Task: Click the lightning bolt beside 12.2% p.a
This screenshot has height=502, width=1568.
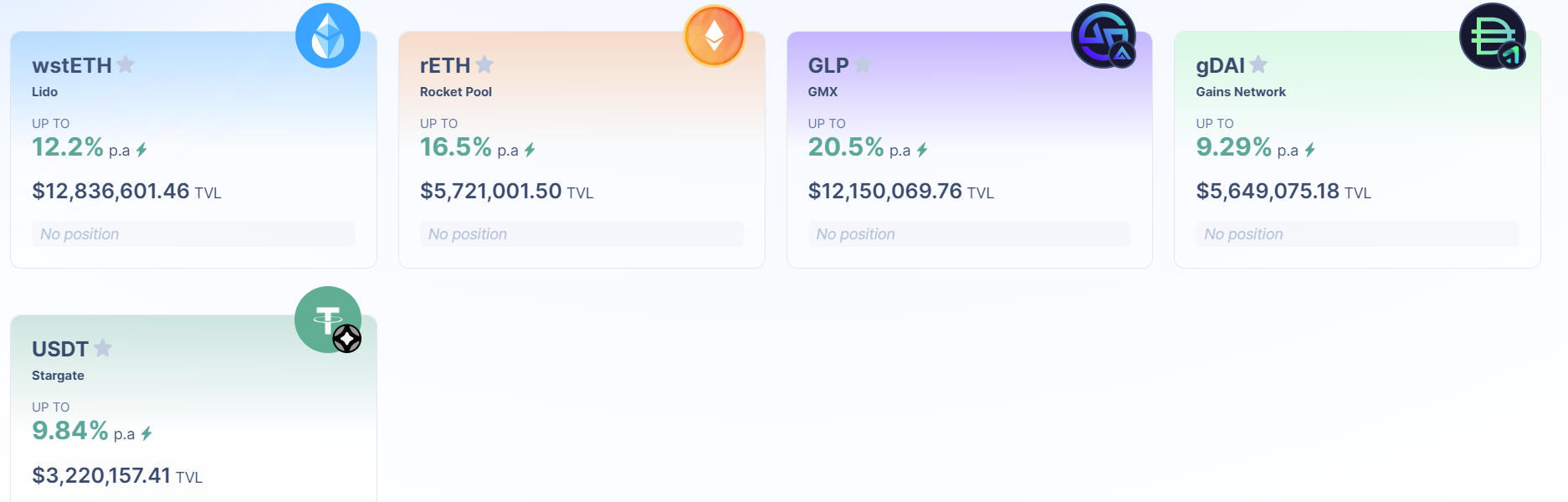Action: click(x=141, y=150)
